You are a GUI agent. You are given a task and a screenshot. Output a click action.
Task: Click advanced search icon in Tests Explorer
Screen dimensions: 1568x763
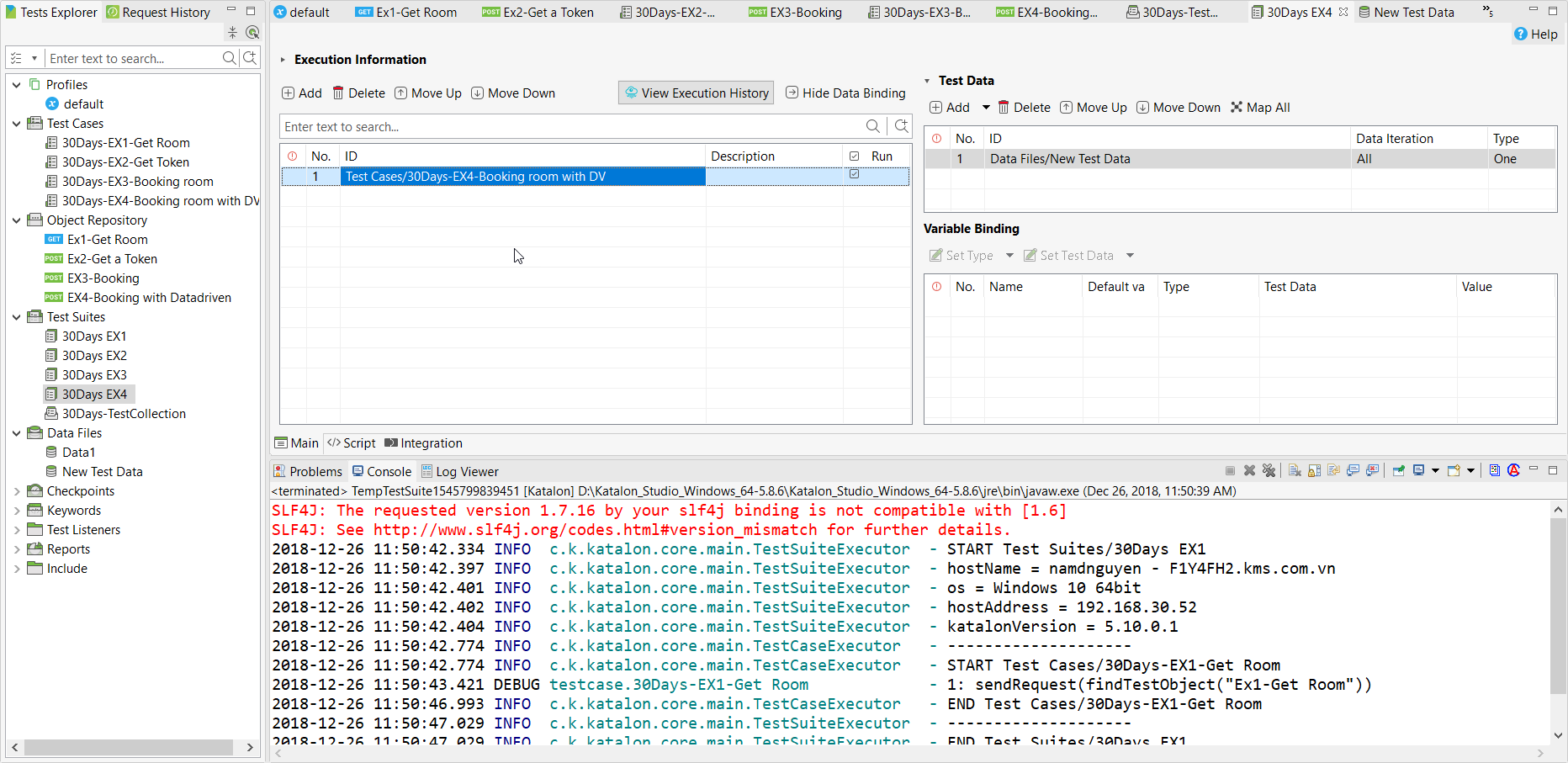point(250,58)
